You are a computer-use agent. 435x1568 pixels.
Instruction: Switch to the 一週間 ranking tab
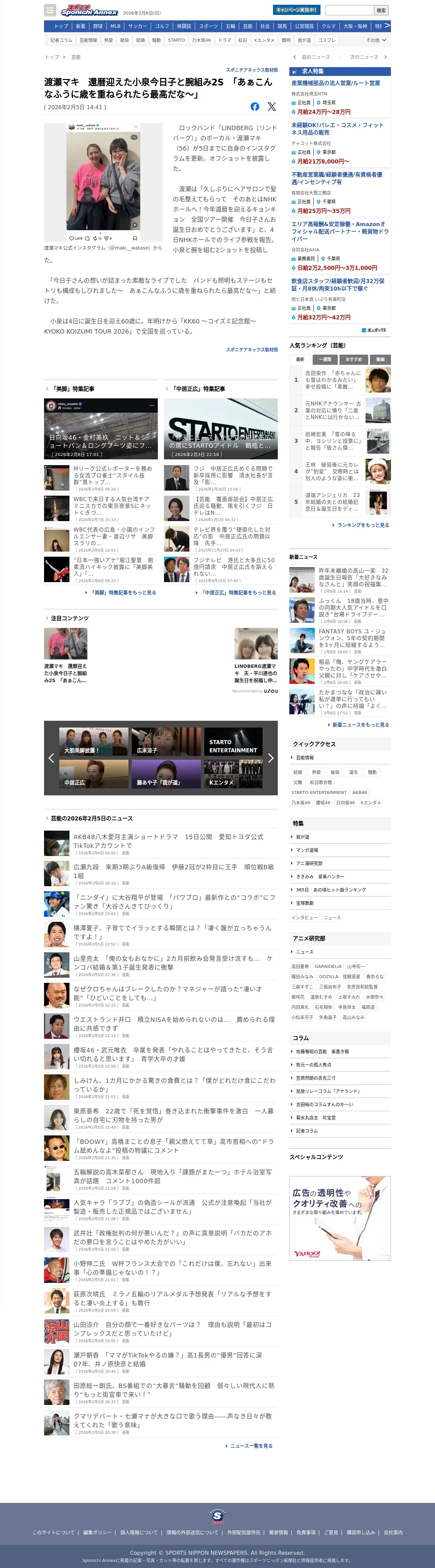click(x=326, y=360)
